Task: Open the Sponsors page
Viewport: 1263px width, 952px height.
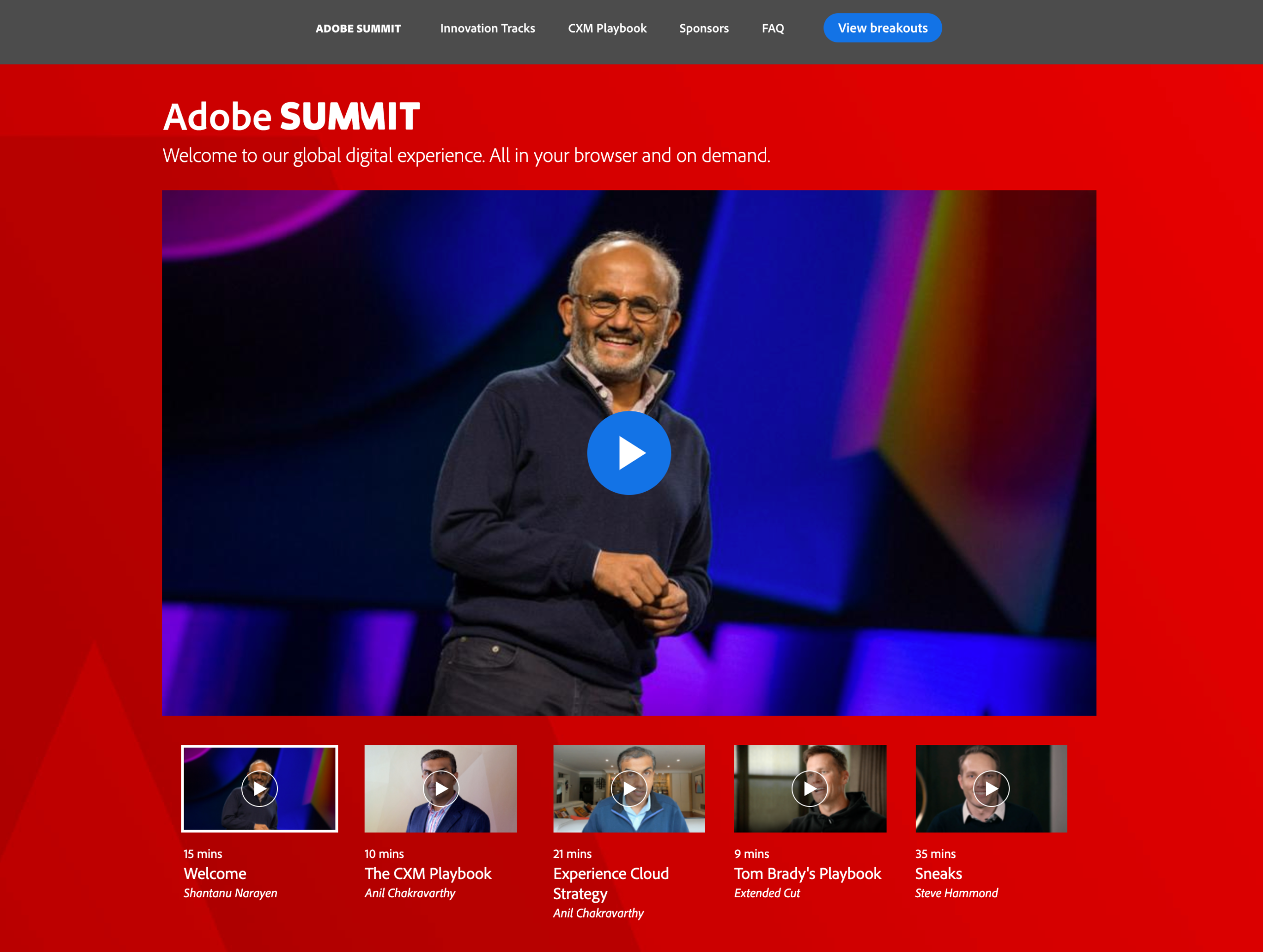Action: click(704, 29)
